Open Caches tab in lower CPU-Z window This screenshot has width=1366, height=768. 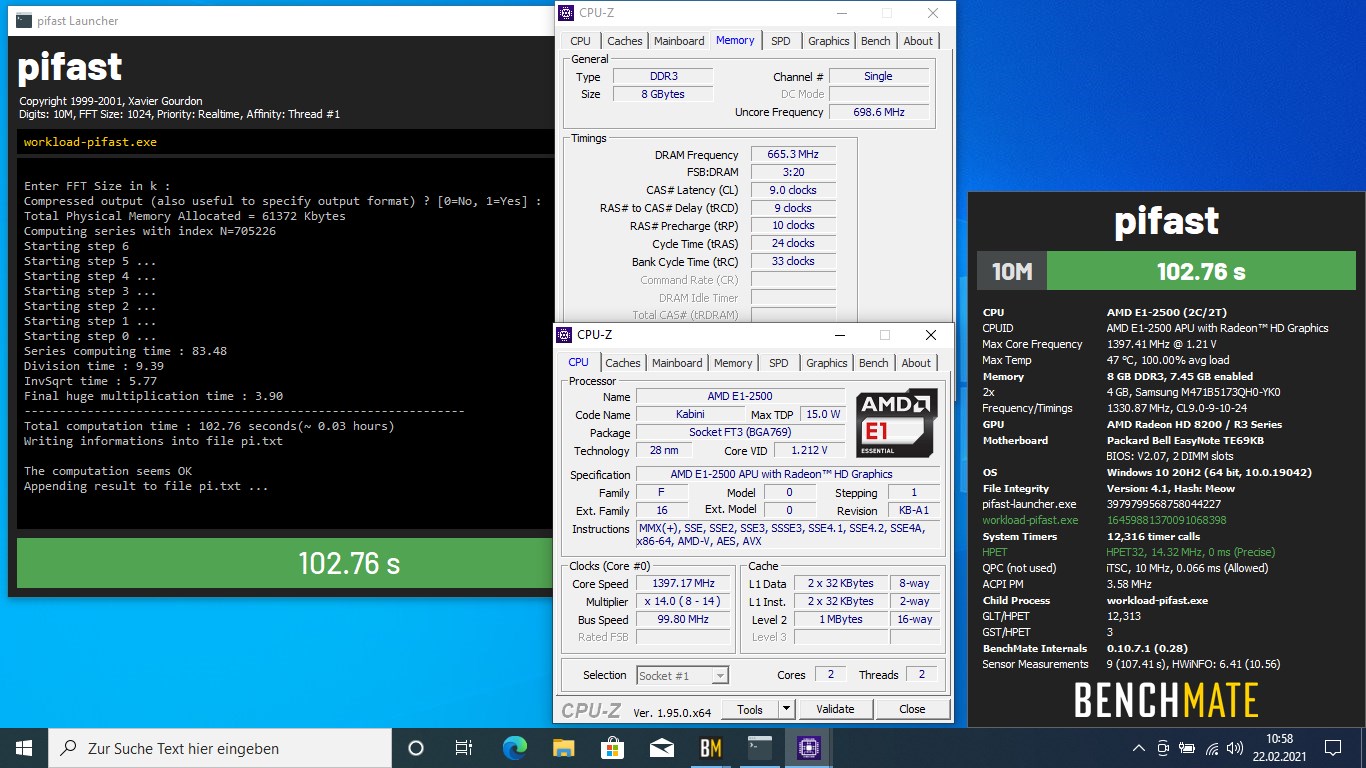[623, 363]
